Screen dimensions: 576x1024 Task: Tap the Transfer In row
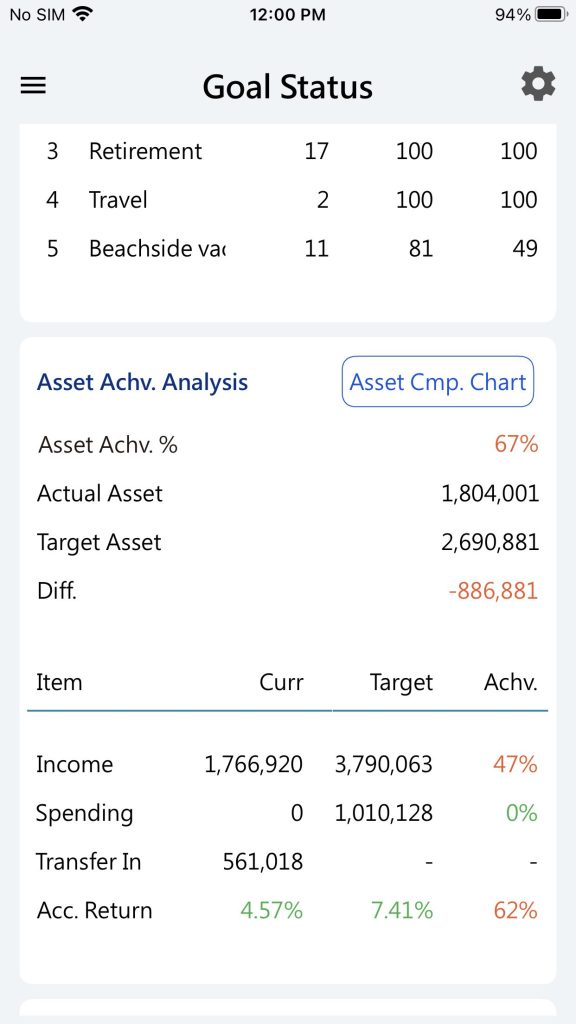click(288, 861)
